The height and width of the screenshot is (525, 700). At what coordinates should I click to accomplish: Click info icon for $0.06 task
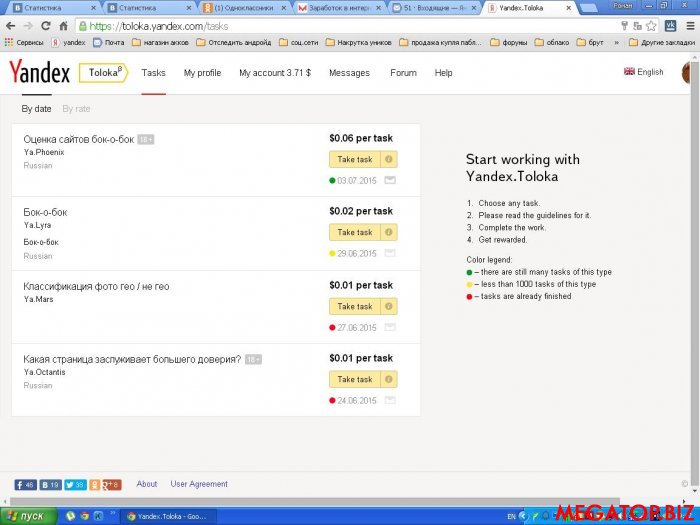[389, 159]
